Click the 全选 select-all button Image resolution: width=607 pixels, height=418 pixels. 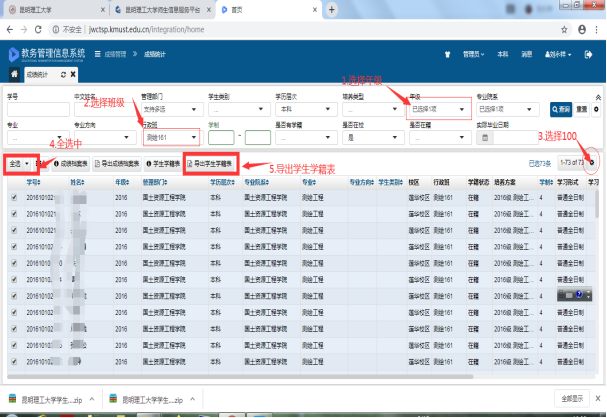click(x=15, y=164)
